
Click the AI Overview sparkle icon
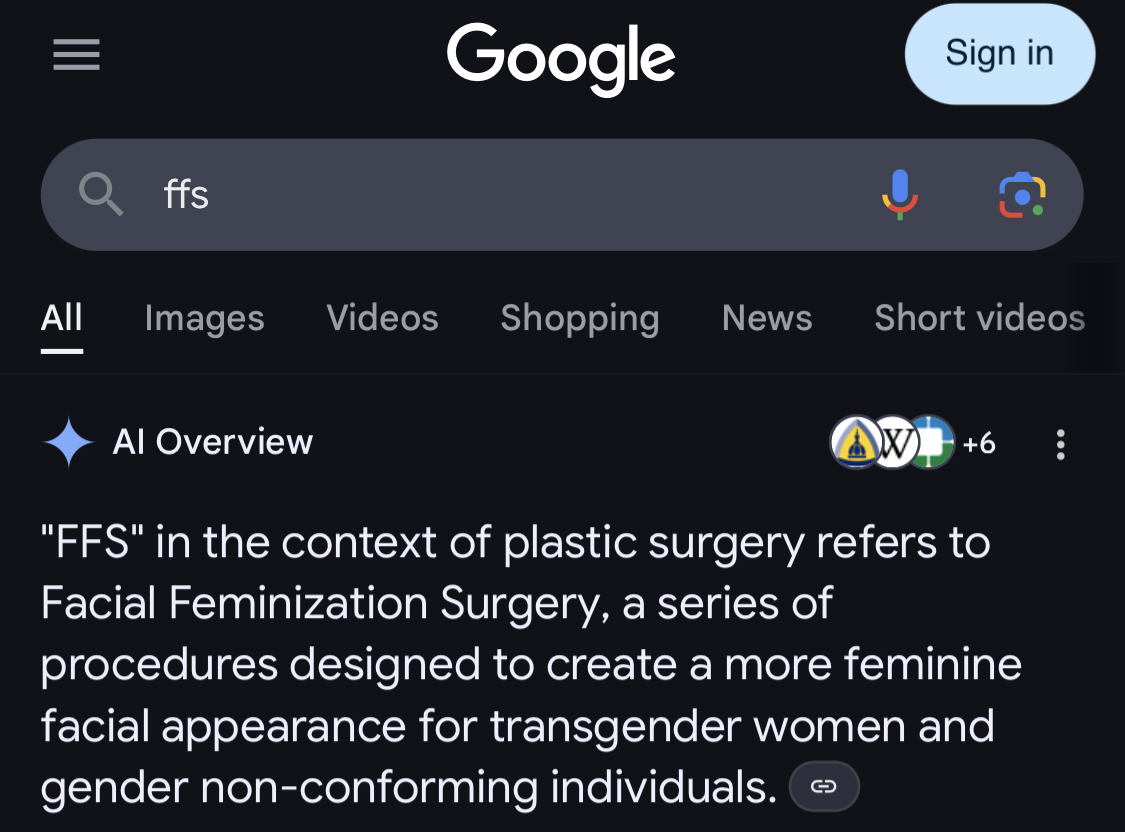click(69, 442)
